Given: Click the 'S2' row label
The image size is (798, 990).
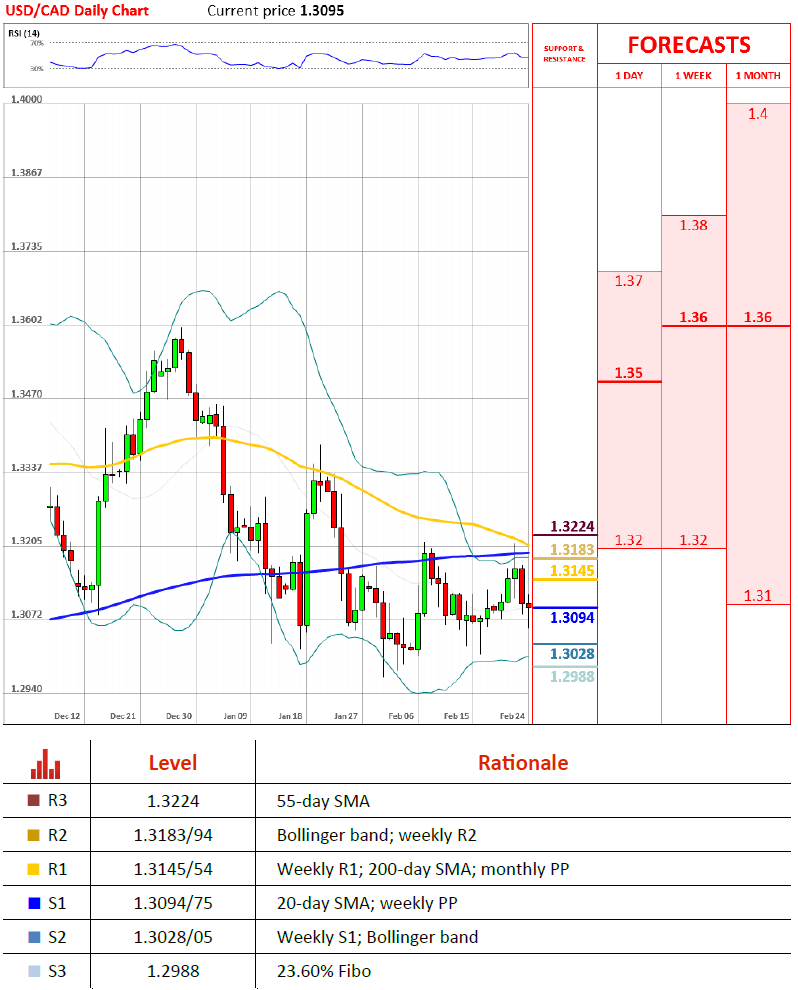Looking at the screenshot, I should tap(57, 937).
